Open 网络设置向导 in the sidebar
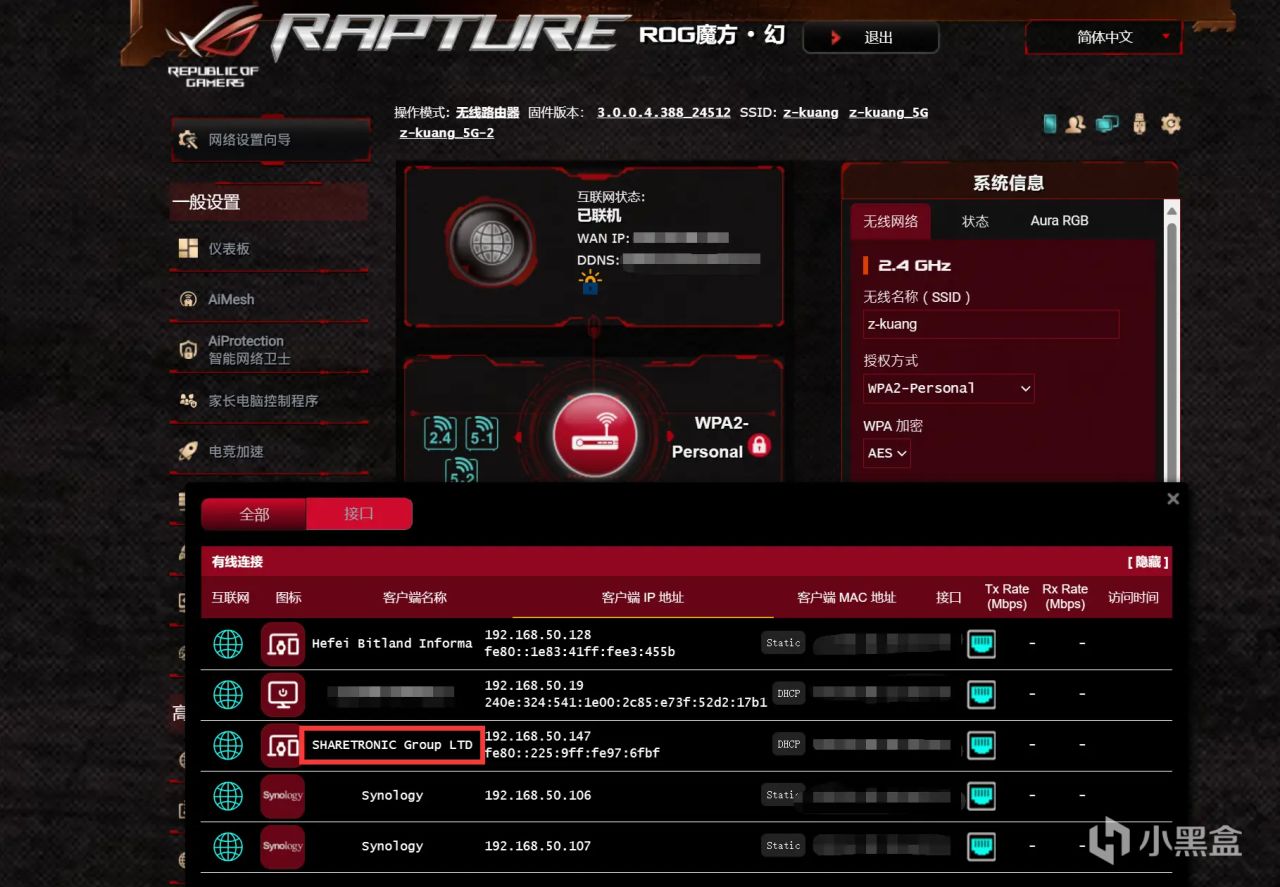Viewport: 1280px width, 887px height. click(270, 140)
